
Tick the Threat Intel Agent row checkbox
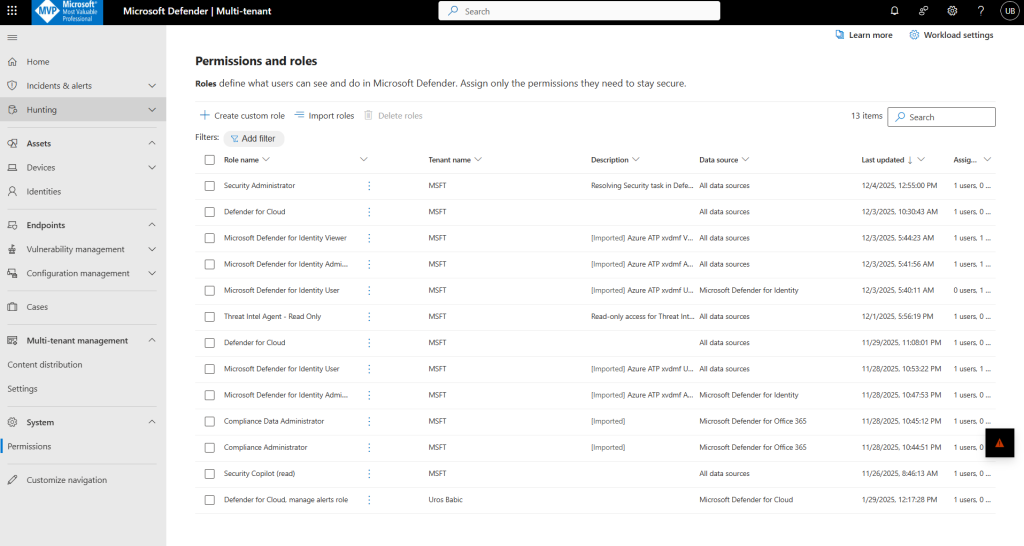210,317
